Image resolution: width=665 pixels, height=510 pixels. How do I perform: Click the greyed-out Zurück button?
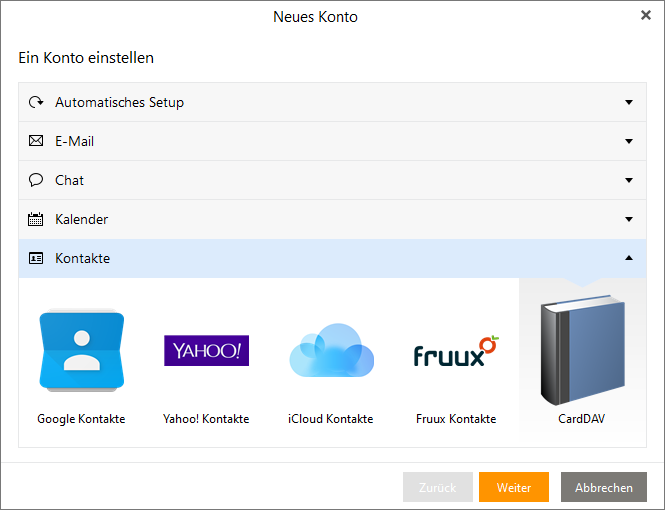437,487
